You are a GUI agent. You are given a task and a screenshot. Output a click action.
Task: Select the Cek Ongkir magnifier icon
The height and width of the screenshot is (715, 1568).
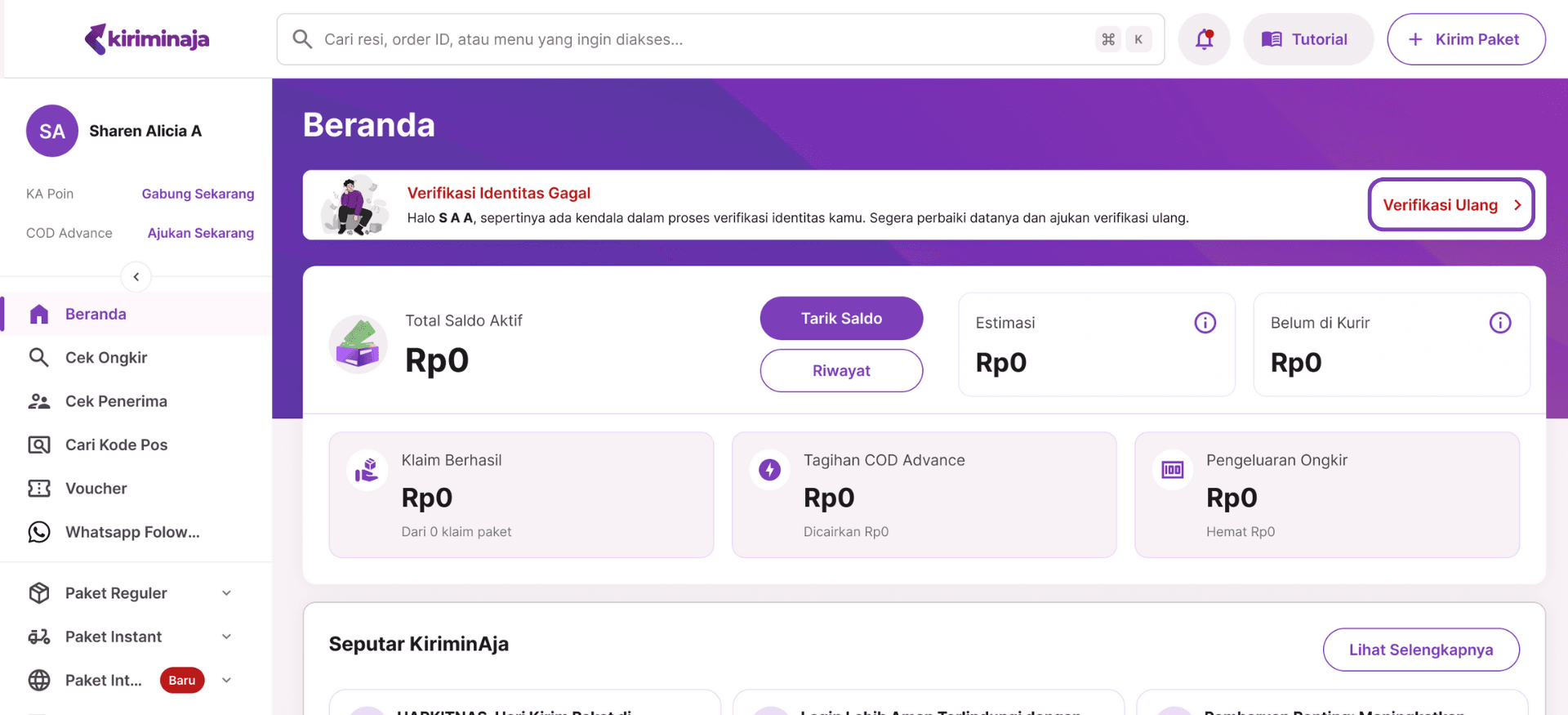39,357
